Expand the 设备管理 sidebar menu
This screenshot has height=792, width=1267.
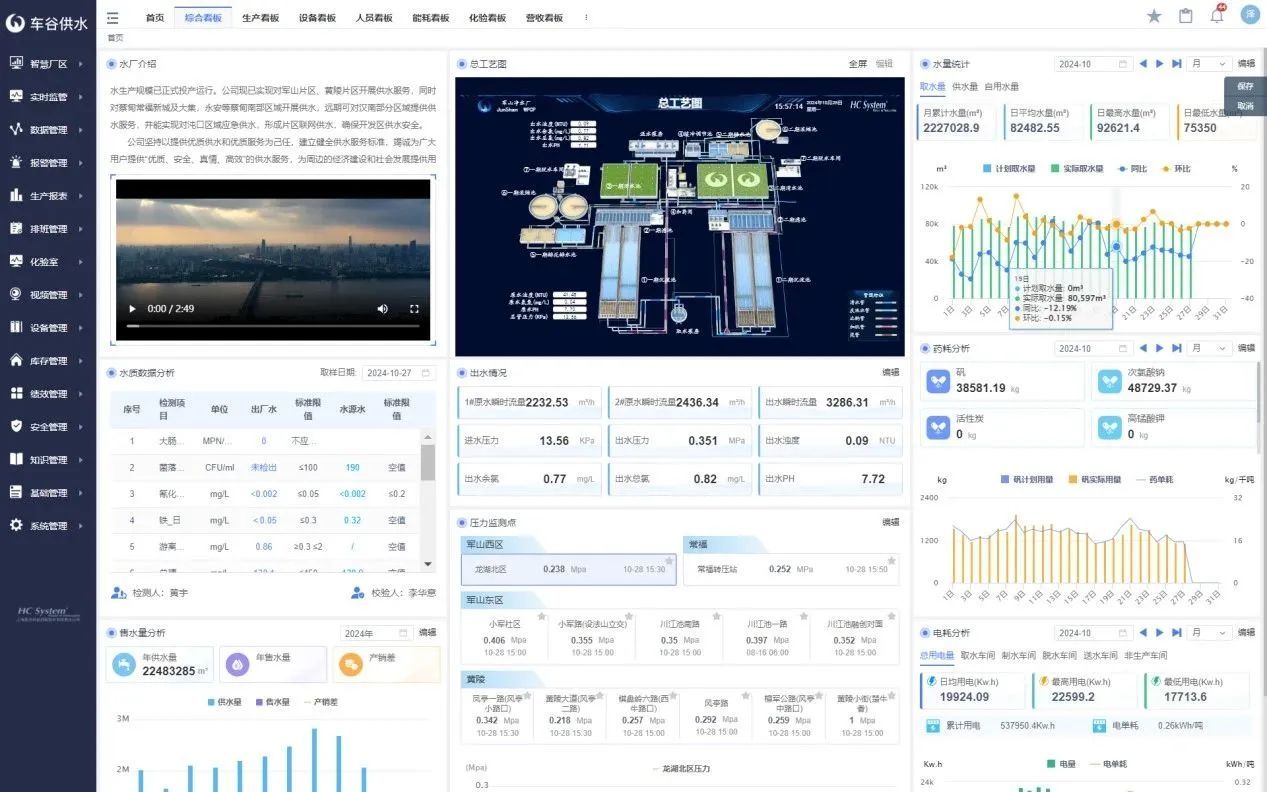tap(48, 327)
